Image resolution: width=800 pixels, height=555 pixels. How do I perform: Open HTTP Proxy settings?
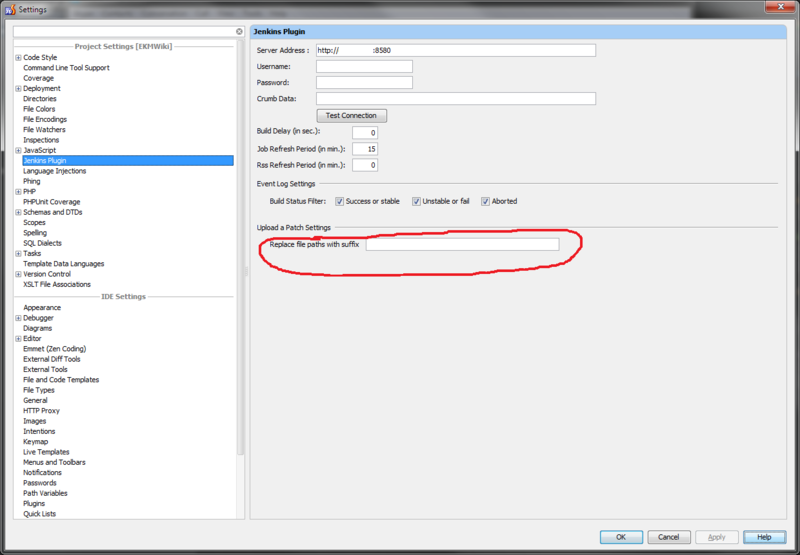click(41, 411)
